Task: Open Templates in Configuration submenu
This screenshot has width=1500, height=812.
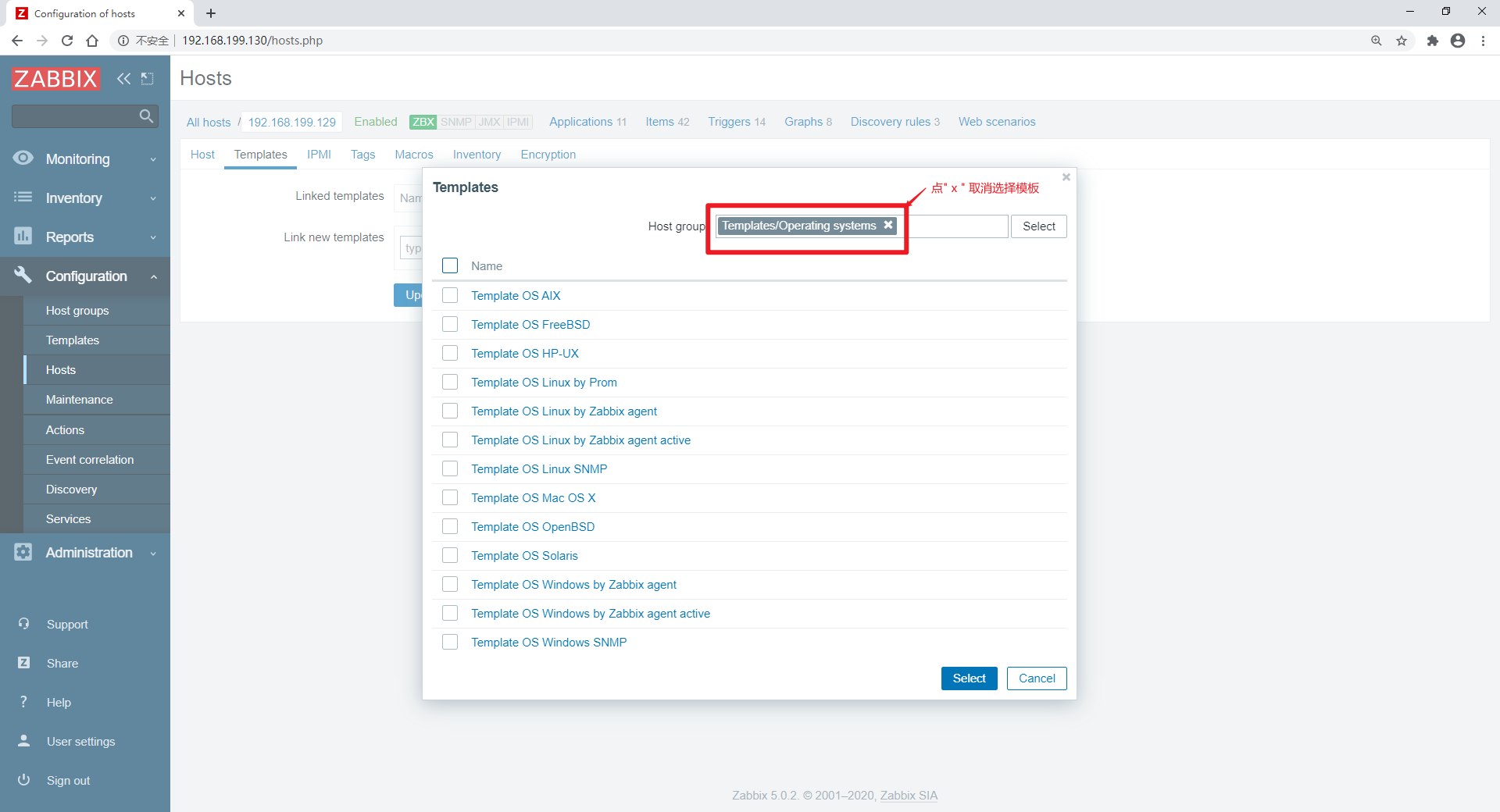Action: (73, 340)
